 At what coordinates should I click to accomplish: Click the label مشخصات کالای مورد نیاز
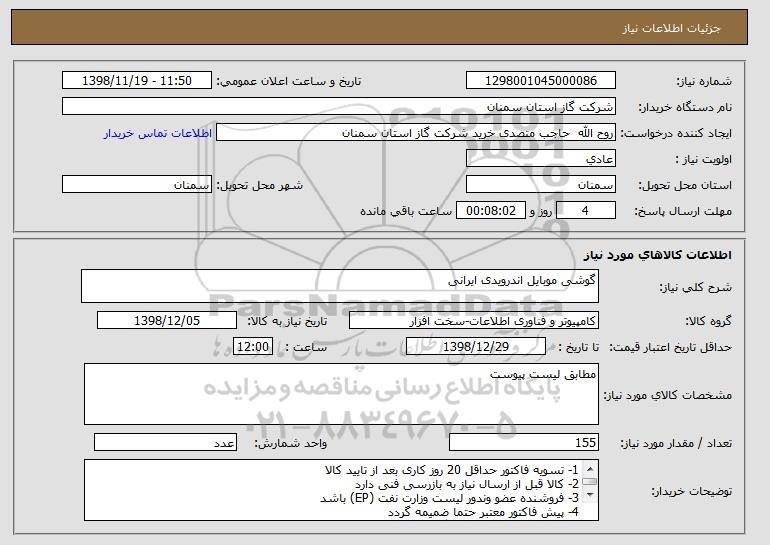[x=667, y=395]
